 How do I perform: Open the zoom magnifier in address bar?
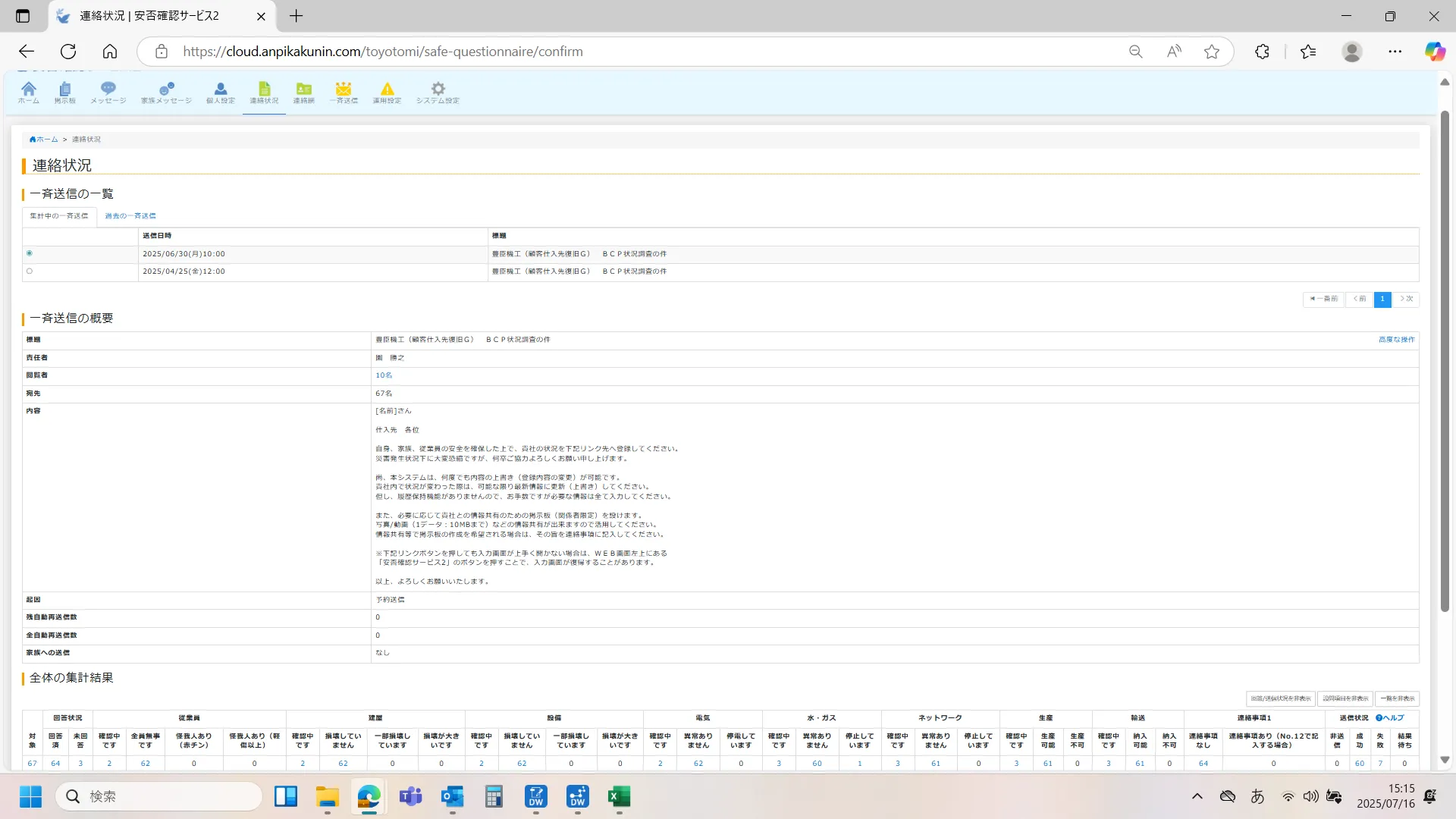pos(1135,52)
